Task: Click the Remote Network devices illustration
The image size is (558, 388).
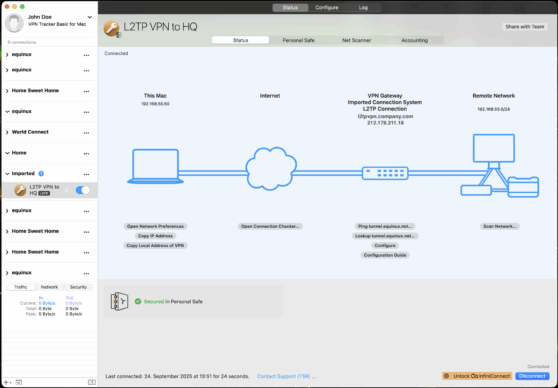Action: (x=500, y=166)
